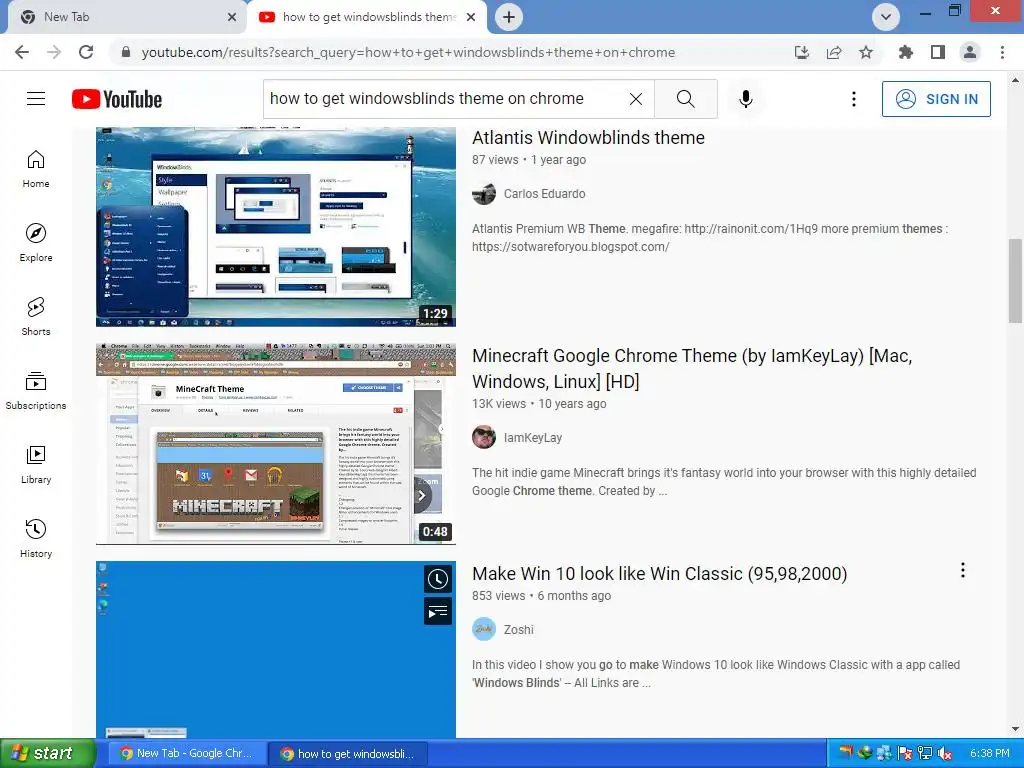This screenshot has height=768, width=1024.
Task: Click the share page icon
Action: (834, 52)
